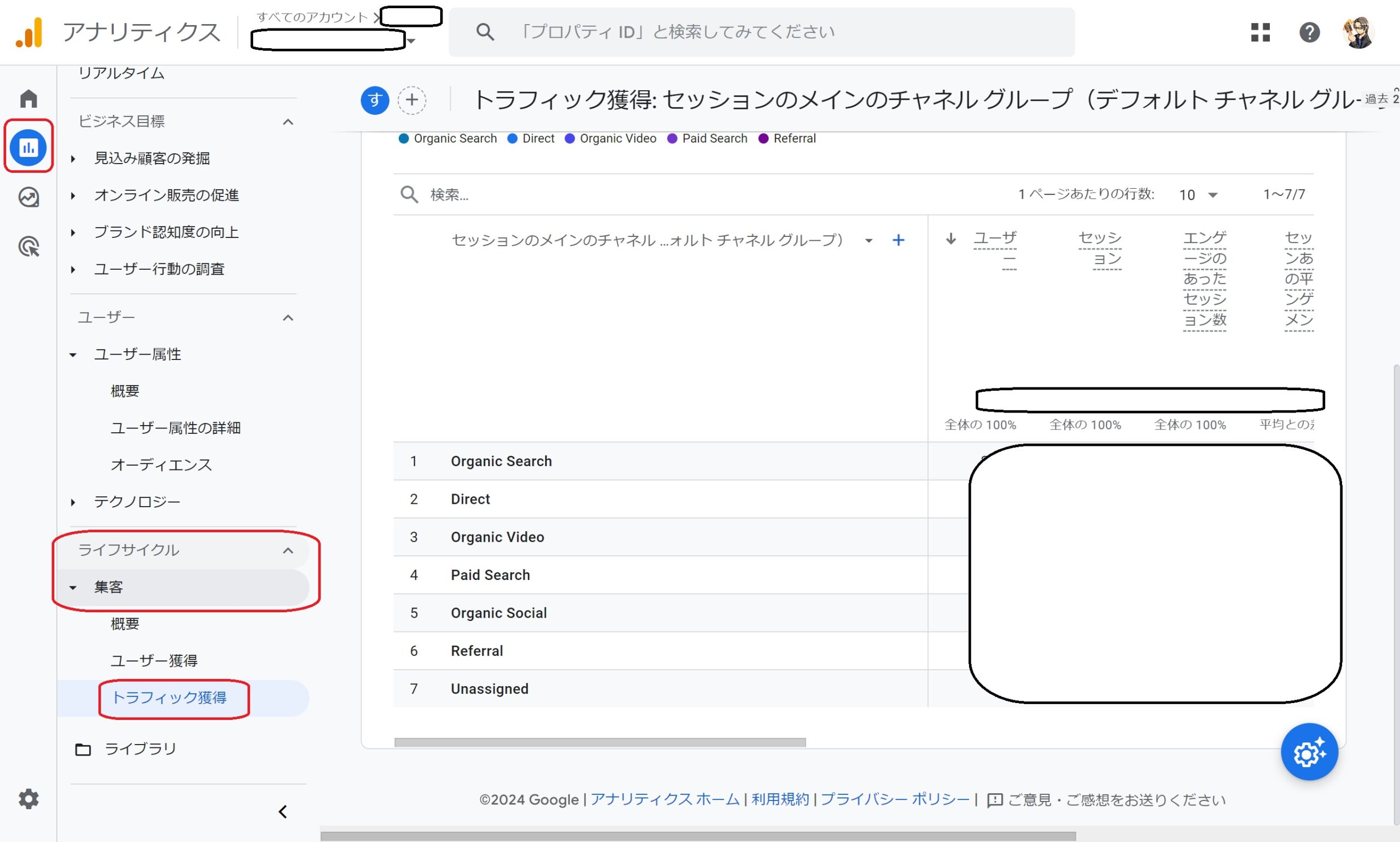1400x842 pixels.
Task: Open the プライバシー ポリシー link
Action: [x=895, y=799]
